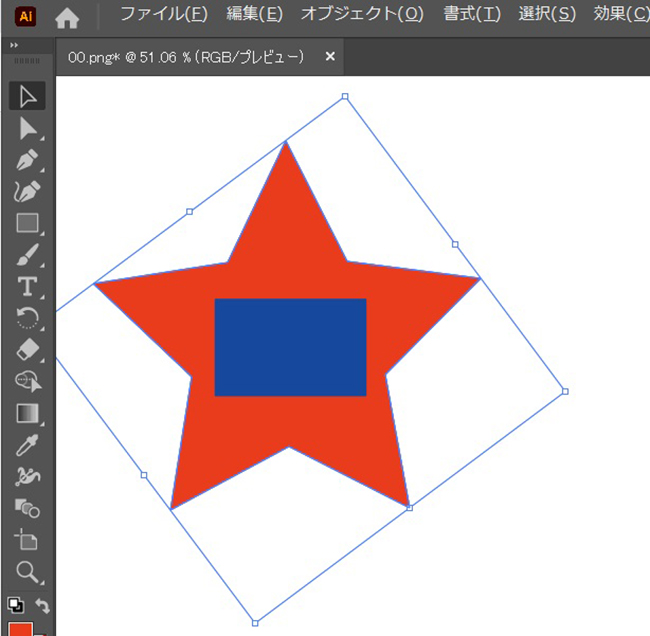This screenshot has height=636, width=650.
Task: Select the Zoom tool
Action: [x=27, y=571]
